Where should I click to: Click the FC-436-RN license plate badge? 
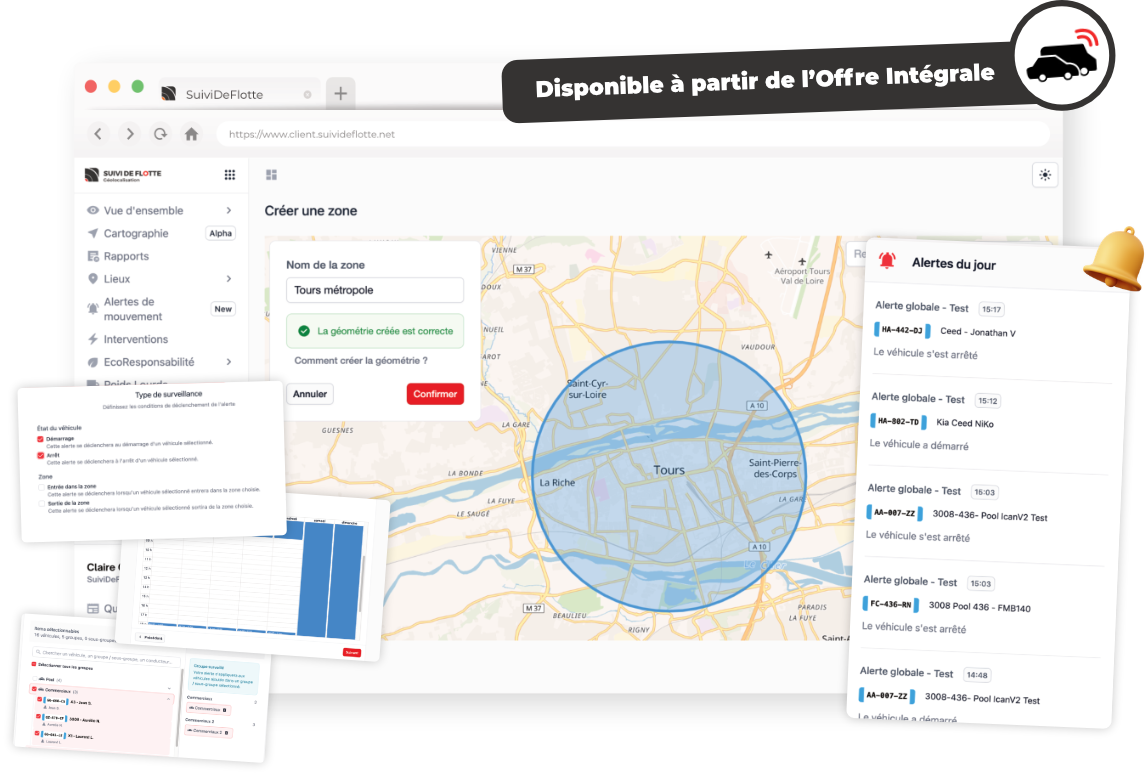pyautogui.click(x=890, y=604)
